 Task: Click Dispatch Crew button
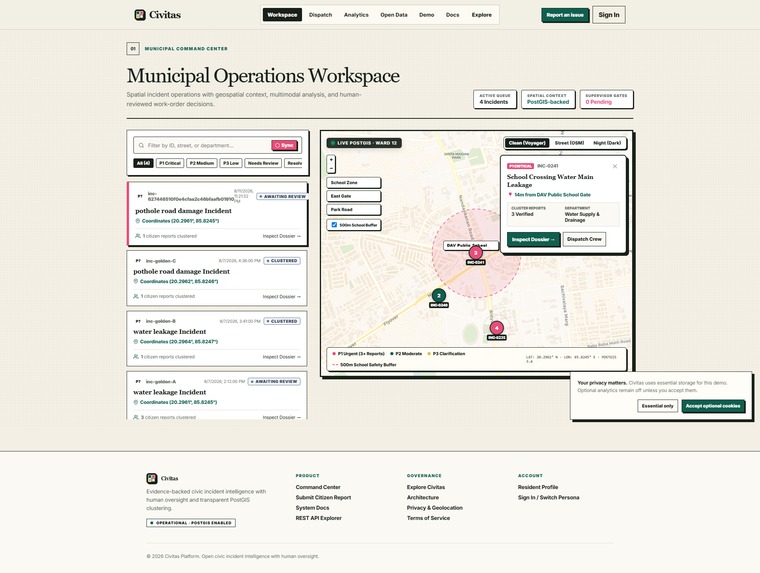pyautogui.click(x=584, y=239)
